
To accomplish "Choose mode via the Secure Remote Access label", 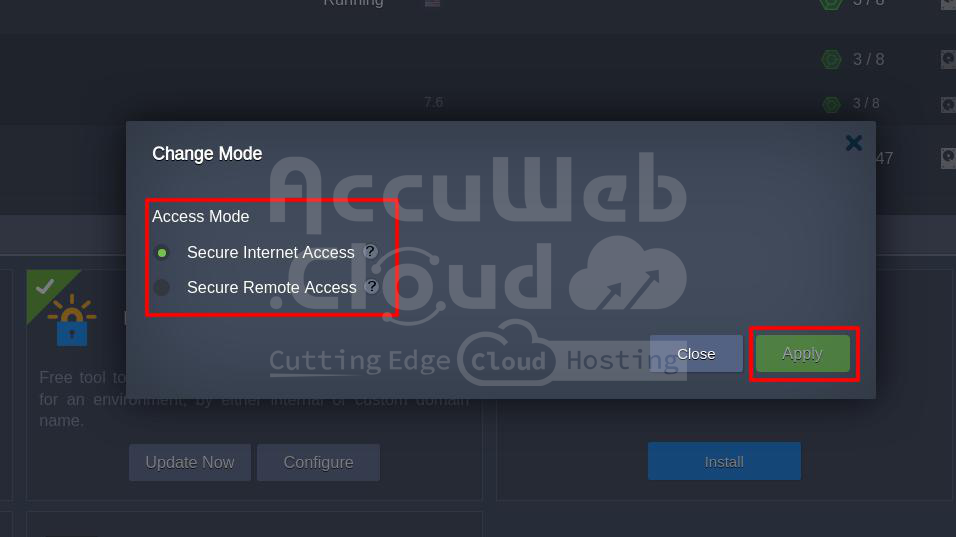I will pyautogui.click(x=271, y=287).
